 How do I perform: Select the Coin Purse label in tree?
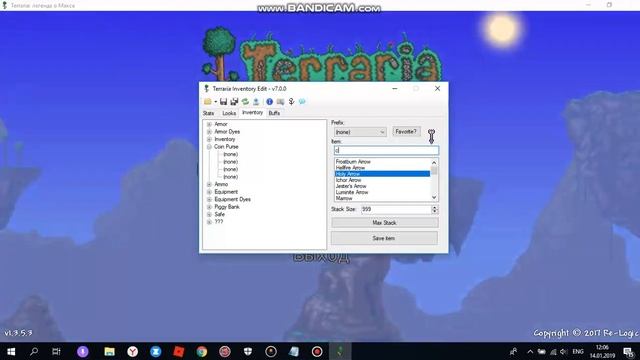coord(226,147)
